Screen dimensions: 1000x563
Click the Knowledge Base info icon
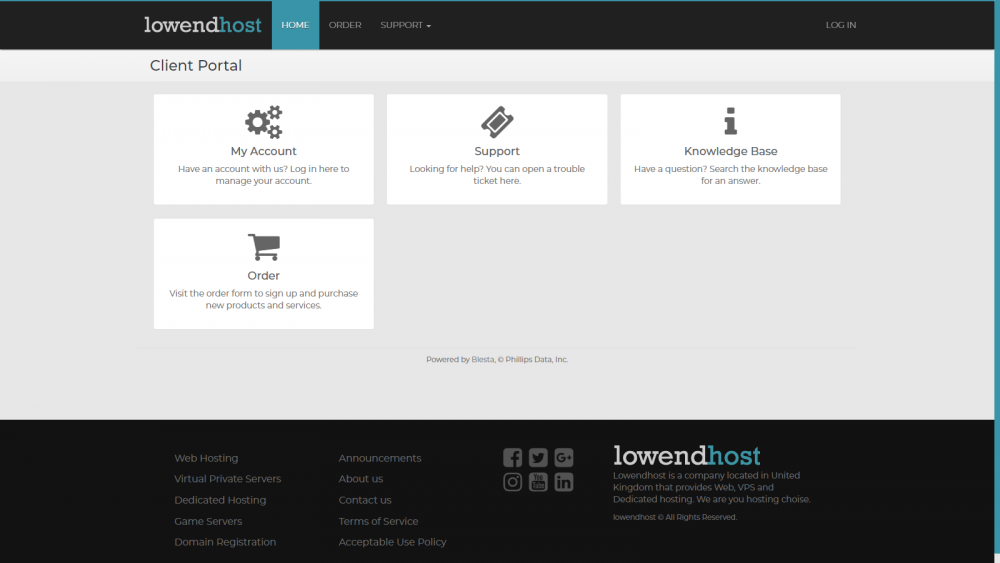point(730,121)
